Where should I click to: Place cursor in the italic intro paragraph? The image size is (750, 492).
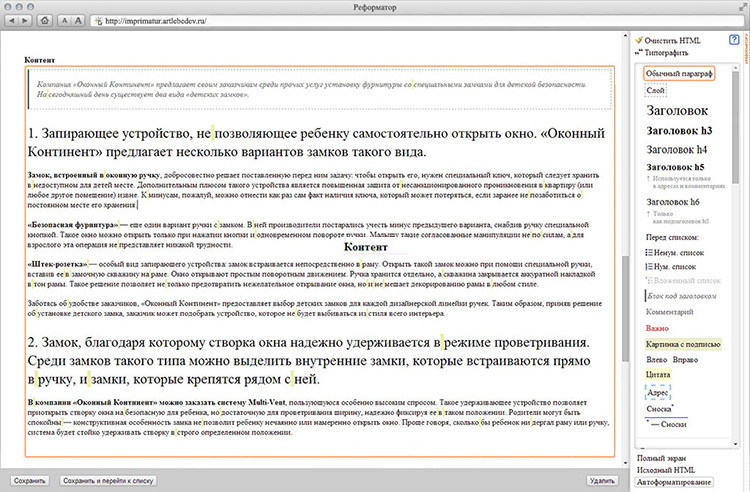312,89
